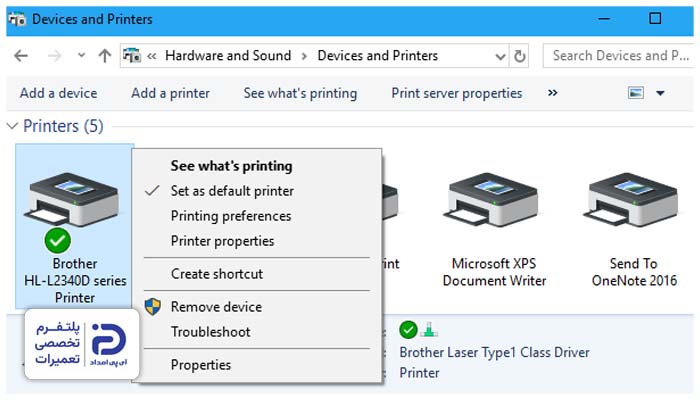Screen dimensions: 700x400
Task: Select the Microsoft XPS Document Writer printer
Action: click(x=494, y=229)
